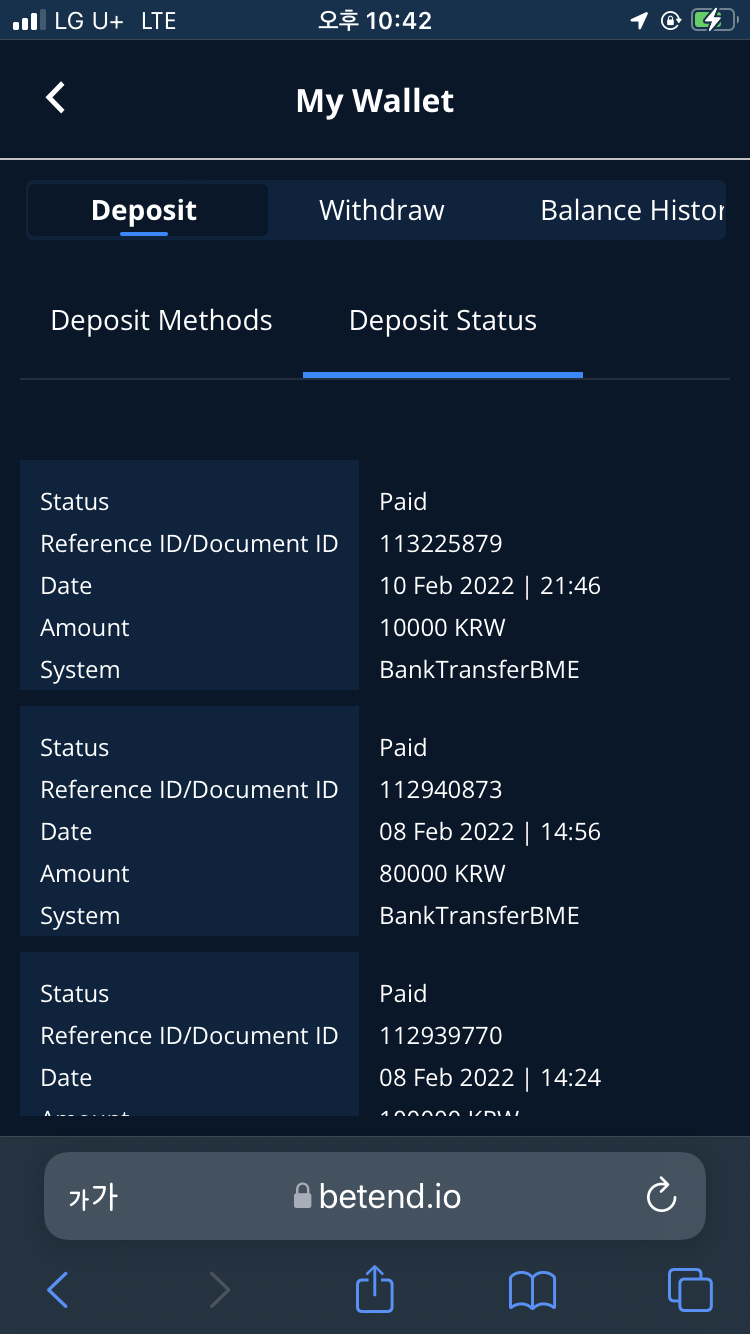Tap BankTransferBME for the 80000 KRW deposit
750x1334 pixels.
point(479,916)
